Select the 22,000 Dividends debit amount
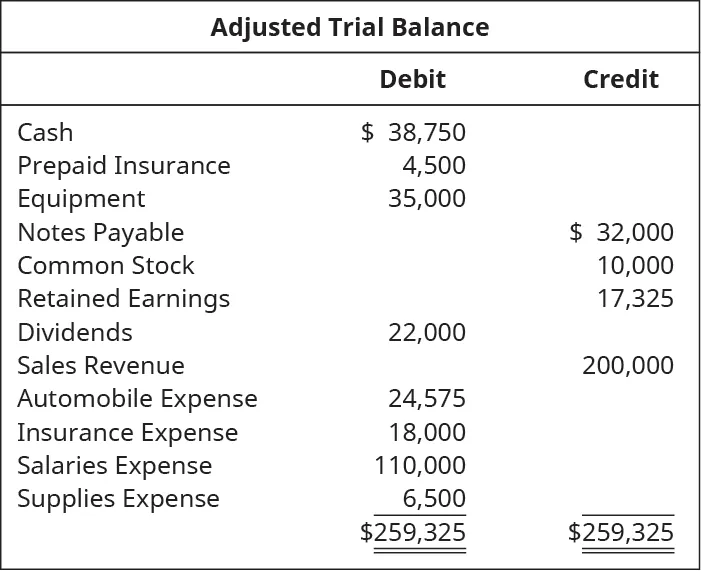Image resolution: width=701 pixels, height=571 pixels. pos(427,332)
